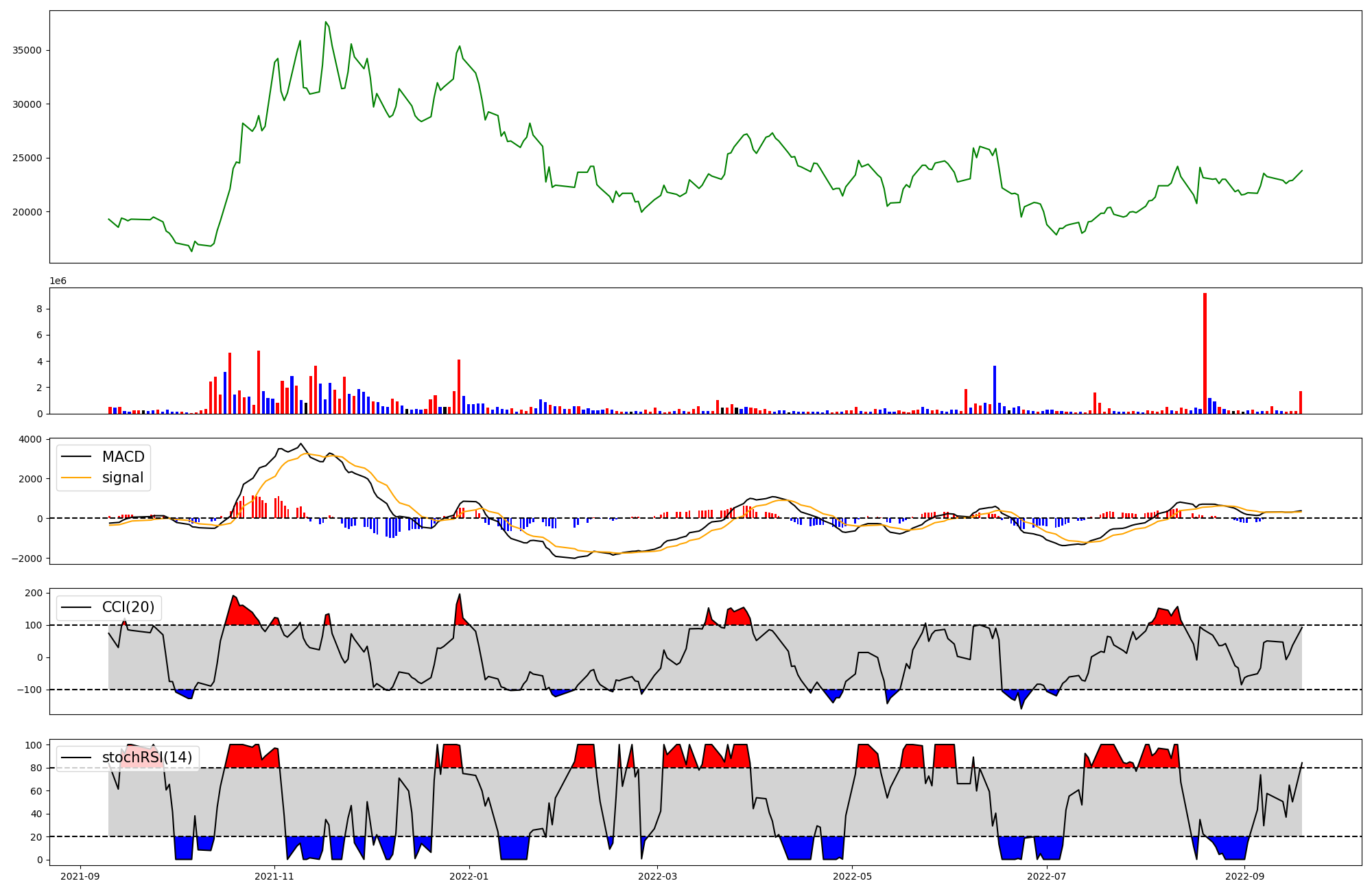Click the MACD legend label
1372x892 pixels.
pyautogui.click(x=123, y=457)
